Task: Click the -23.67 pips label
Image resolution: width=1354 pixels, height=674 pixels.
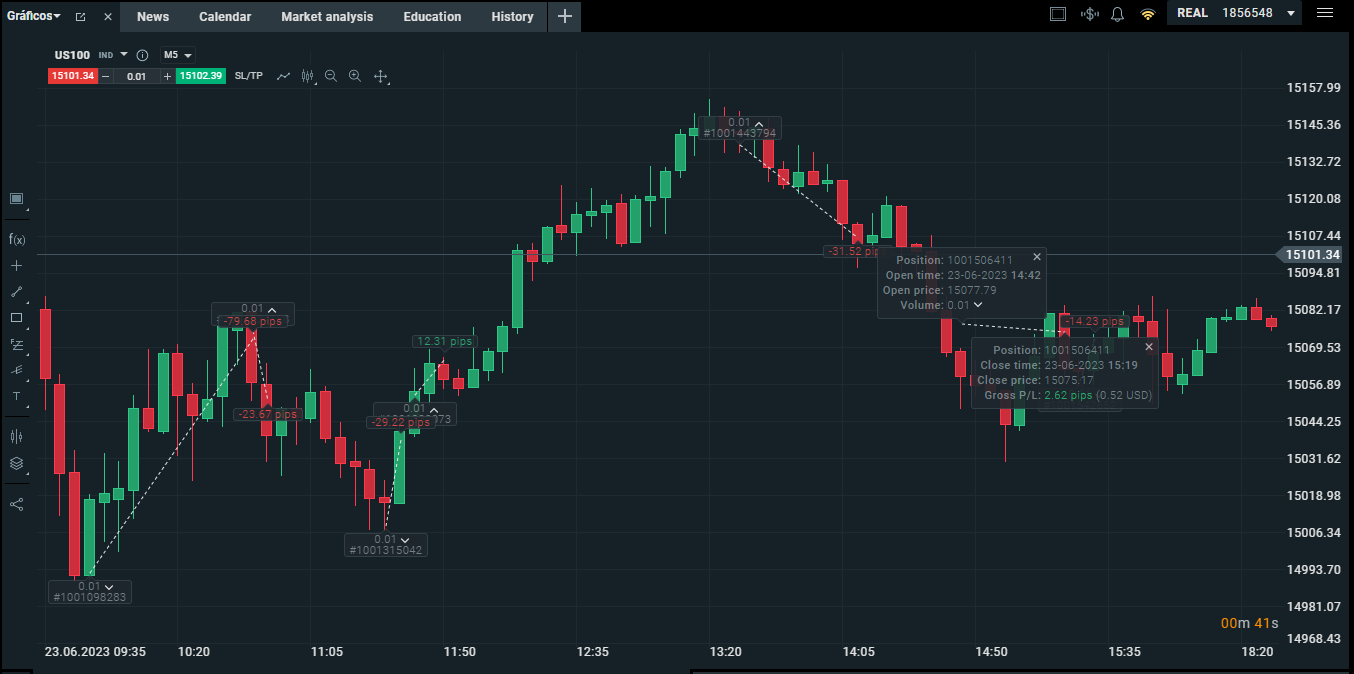Action: [x=267, y=414]
